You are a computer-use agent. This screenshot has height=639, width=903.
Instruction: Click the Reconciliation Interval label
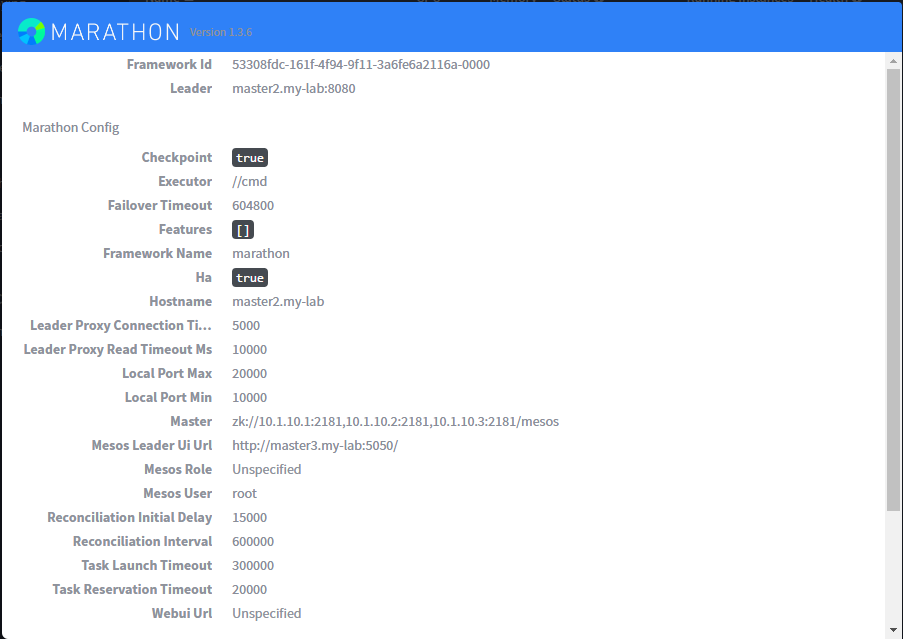coord(142,542)
